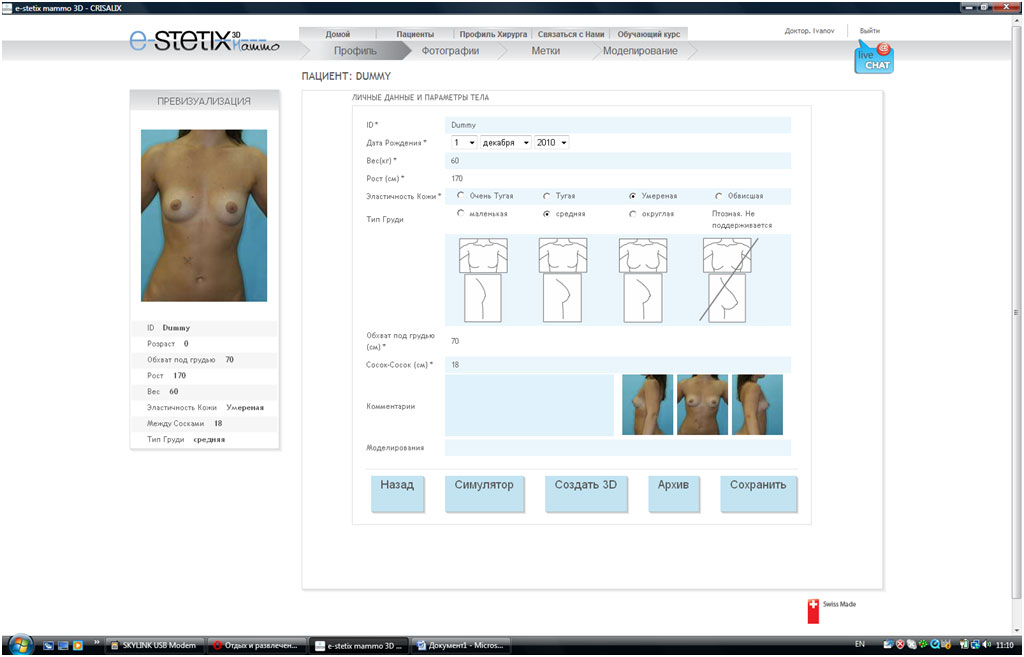Viewport: 1024px width, 657px height.
Task: Select the medium breast type diagram
Action: coord(562,280)
